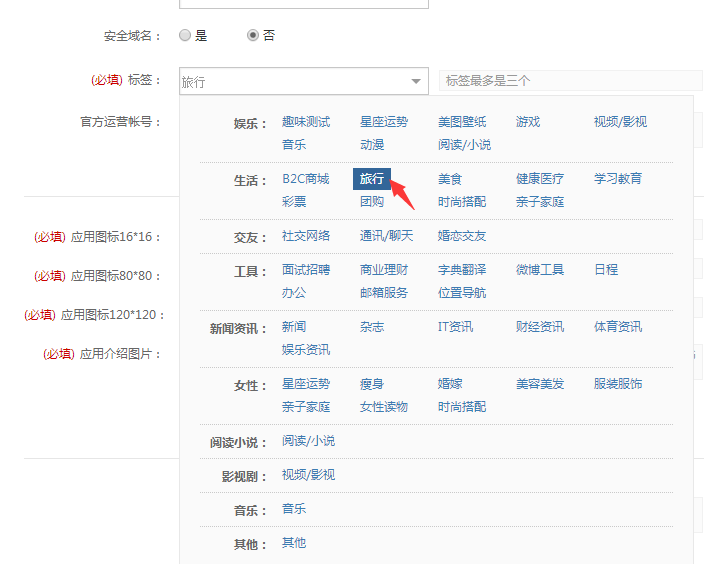This screenshot has height=564, width=717.
Task: Pick the IT资讯 tag
Action: coord(455,327)
